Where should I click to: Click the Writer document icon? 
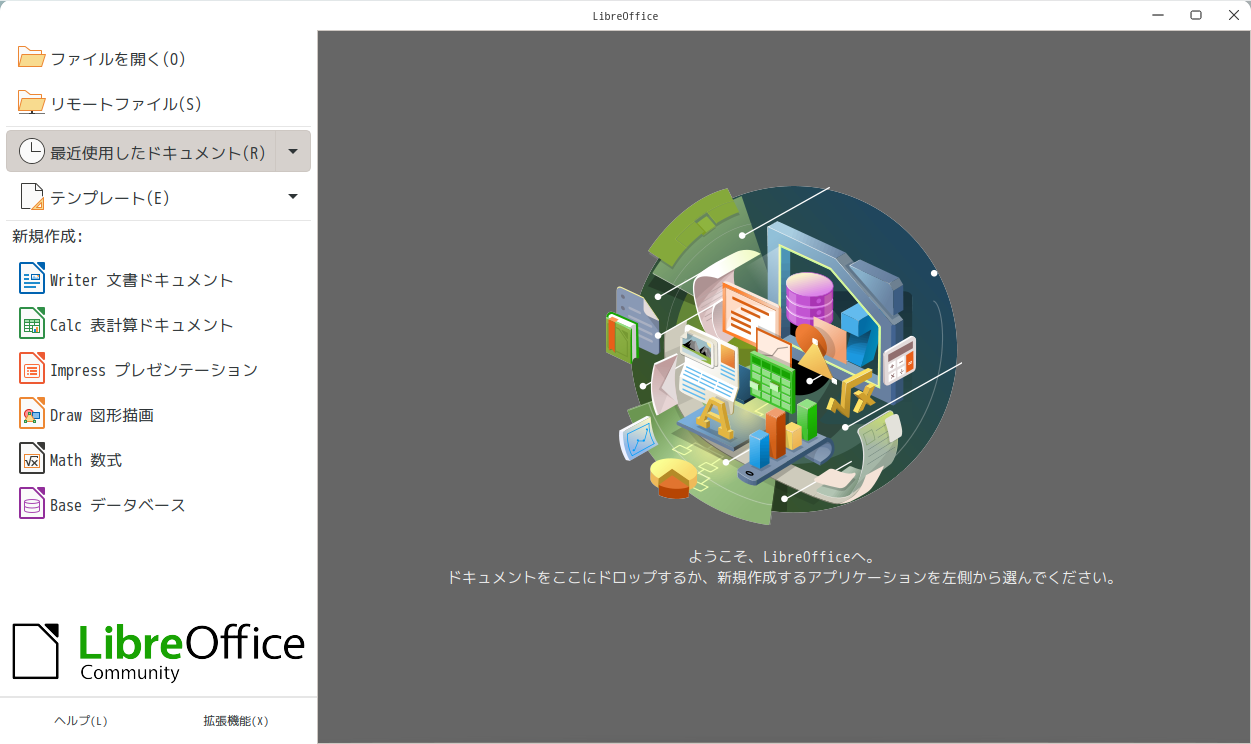[32, 279]
